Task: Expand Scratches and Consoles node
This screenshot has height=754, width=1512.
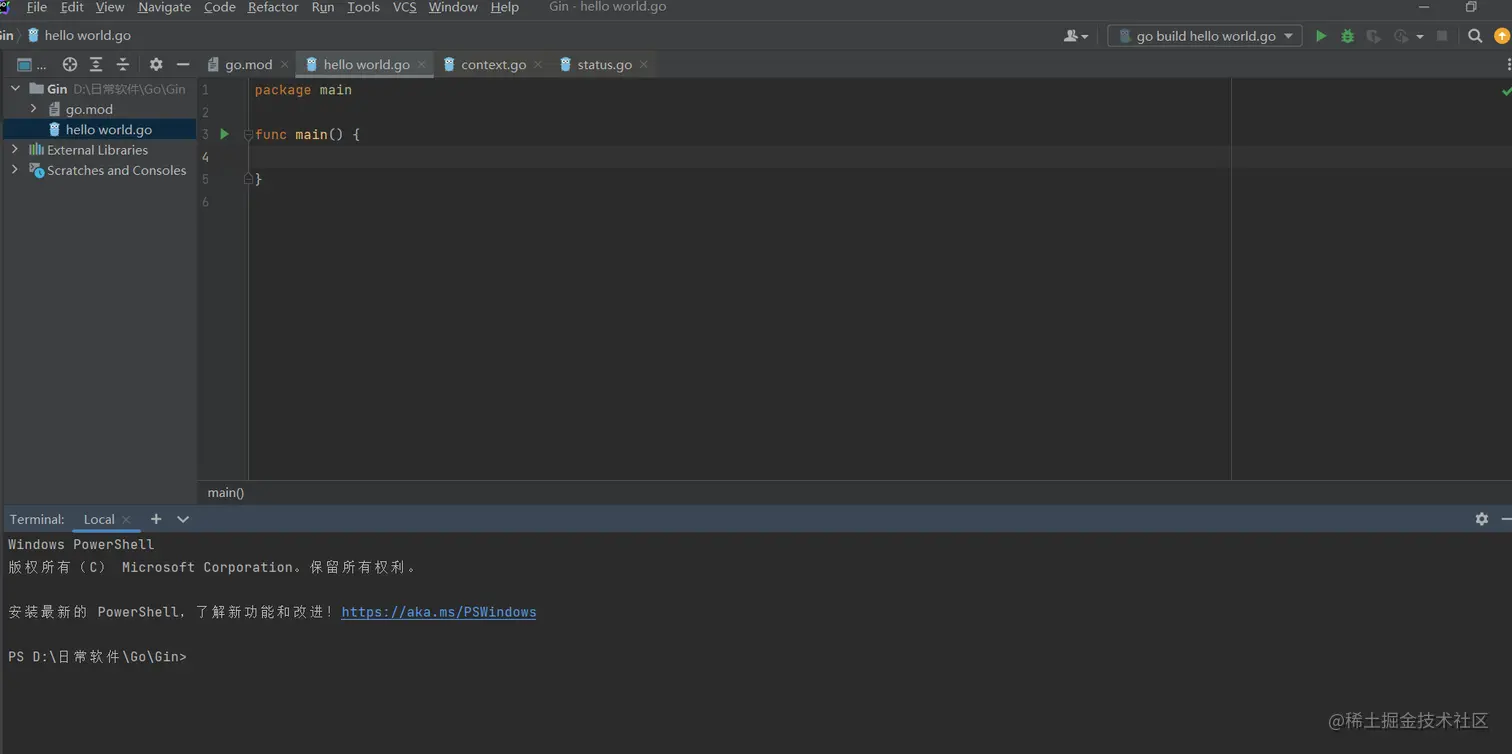Action: 15,170
